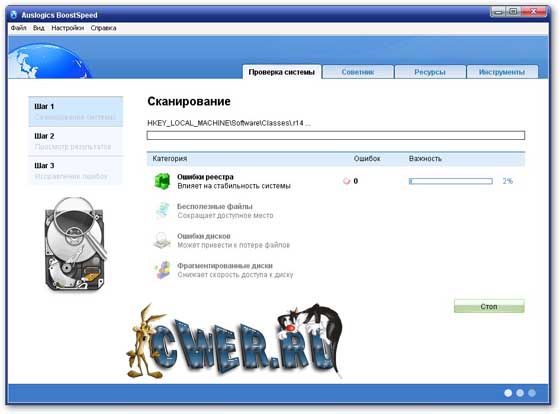Viewport: 560px width, 414px height.
Task: Click the hard drive magnifier illustration
Action: (75, 244)
